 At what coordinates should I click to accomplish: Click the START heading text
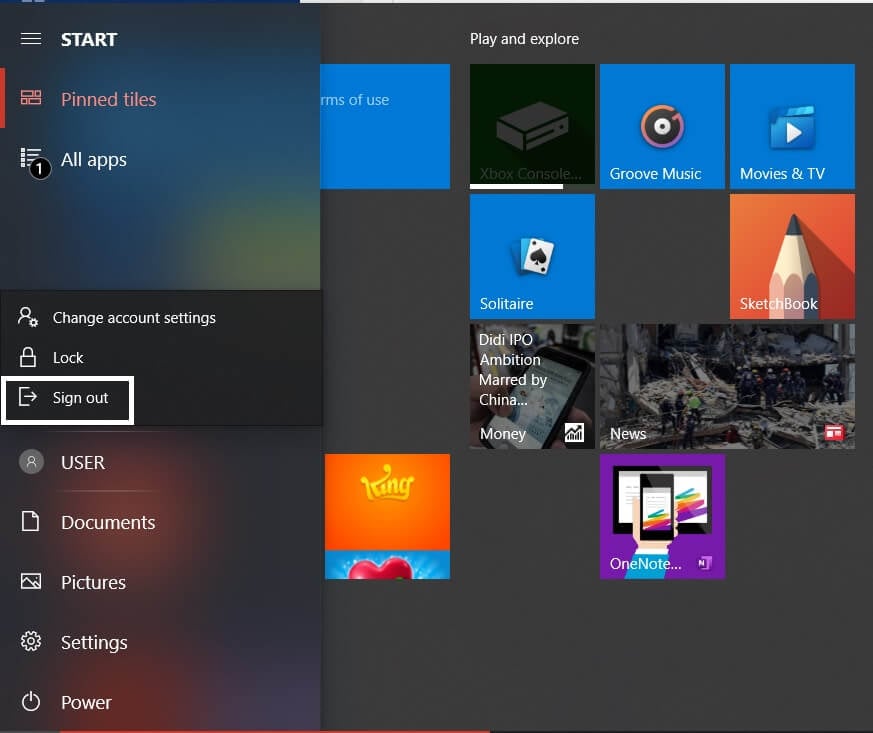click(x=89, y=40)
